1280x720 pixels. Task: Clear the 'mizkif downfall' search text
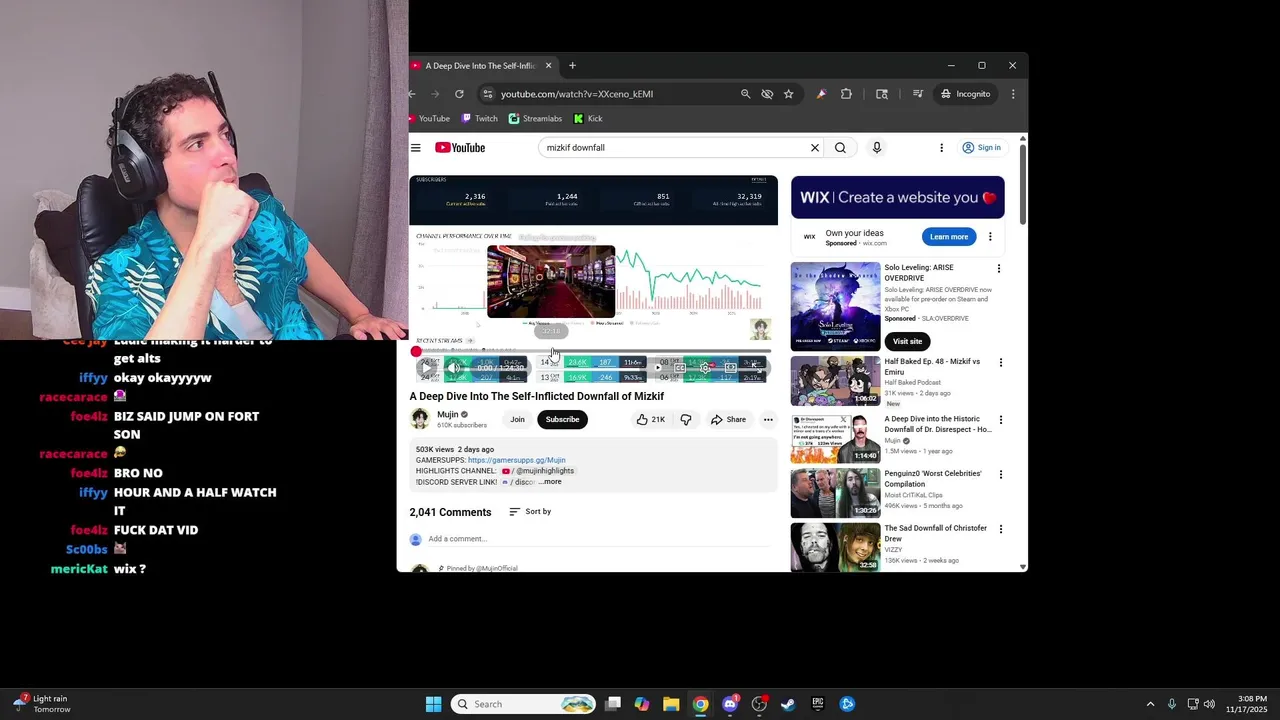(x=815, y=148)
